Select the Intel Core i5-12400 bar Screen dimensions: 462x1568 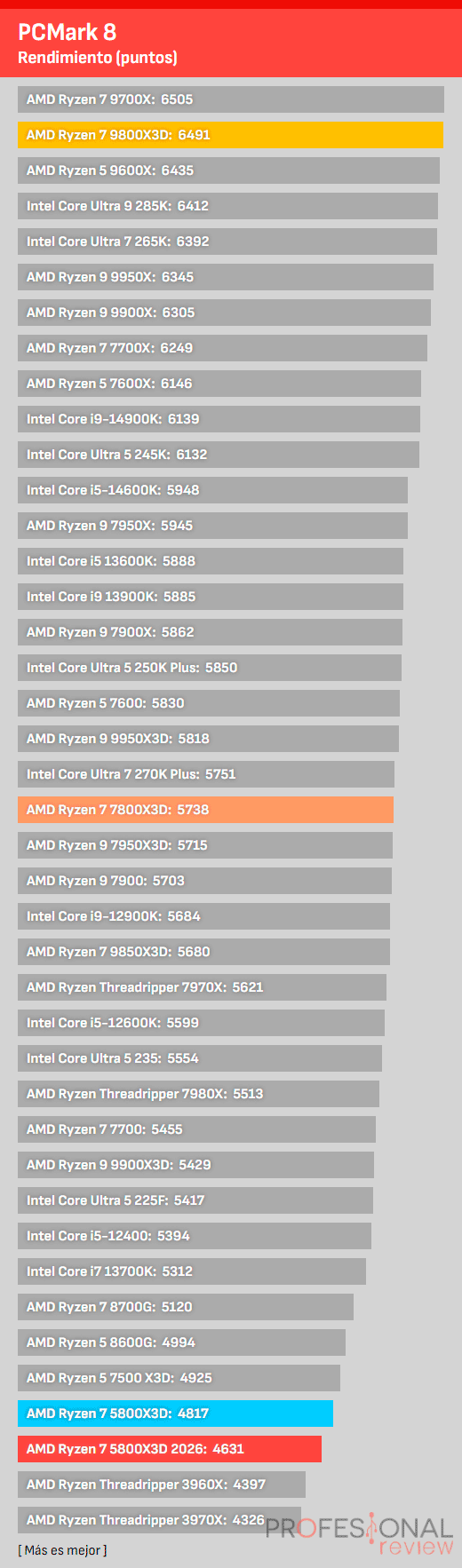[195, 1236]
